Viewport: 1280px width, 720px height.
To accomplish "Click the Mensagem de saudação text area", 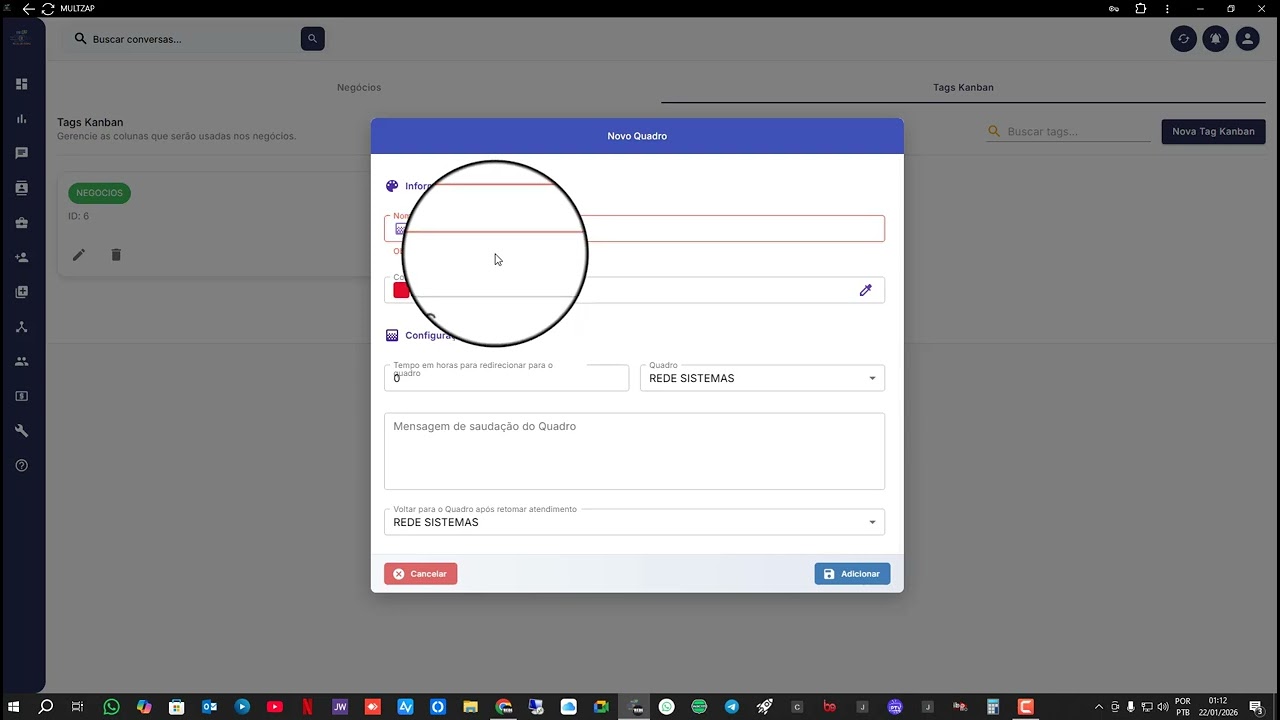I will click(634, 451).
